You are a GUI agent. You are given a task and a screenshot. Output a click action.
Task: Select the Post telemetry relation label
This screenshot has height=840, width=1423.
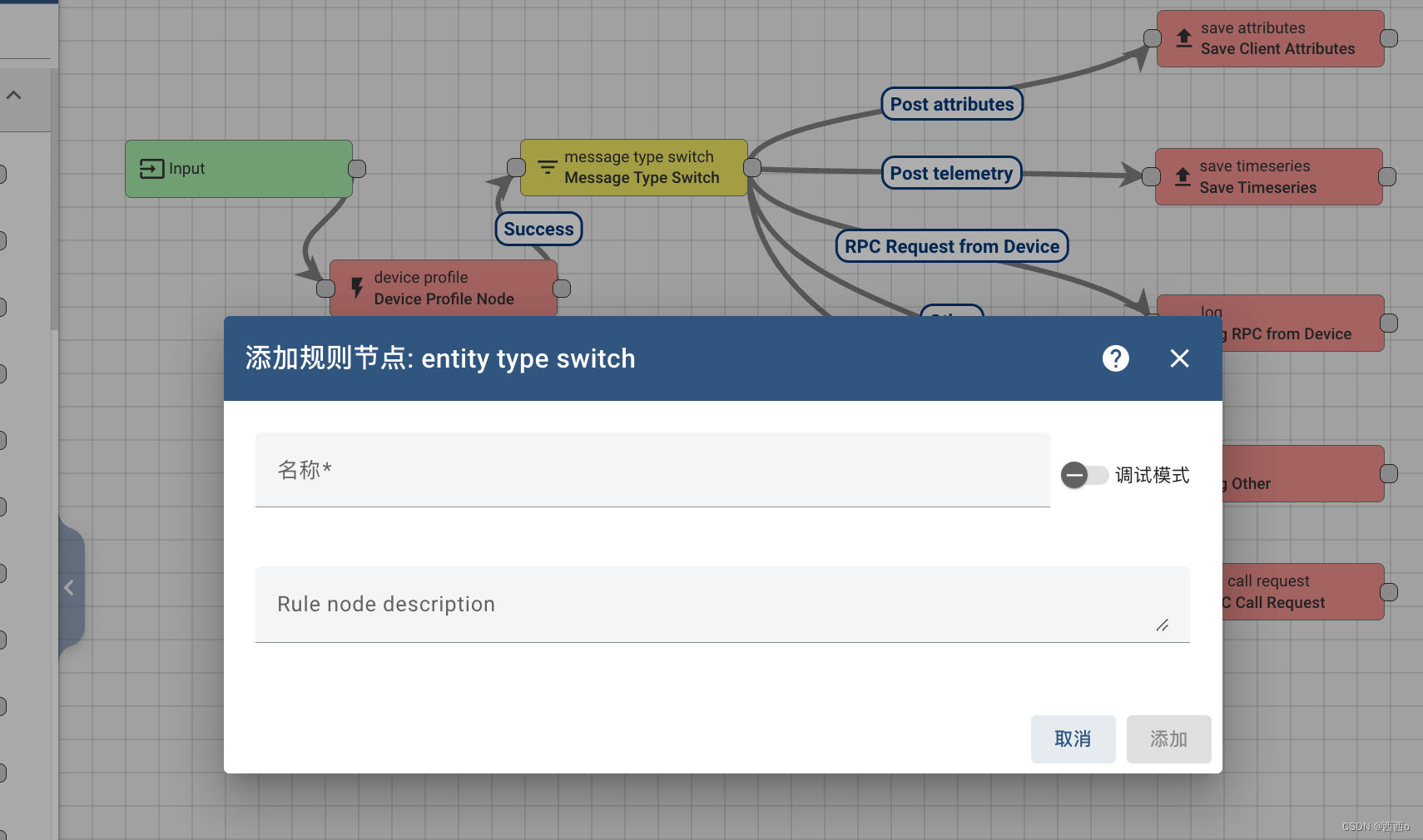[950, 173]
